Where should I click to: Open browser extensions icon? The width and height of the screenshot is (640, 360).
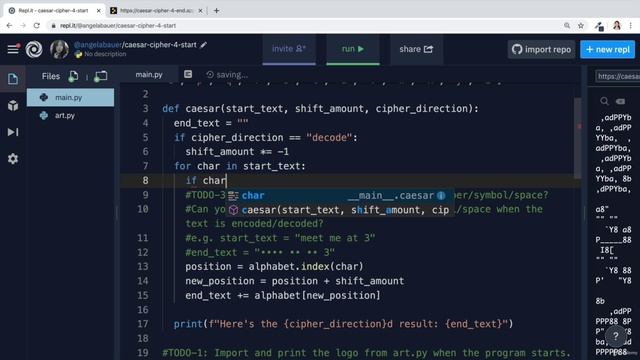[x=599, y=26]
